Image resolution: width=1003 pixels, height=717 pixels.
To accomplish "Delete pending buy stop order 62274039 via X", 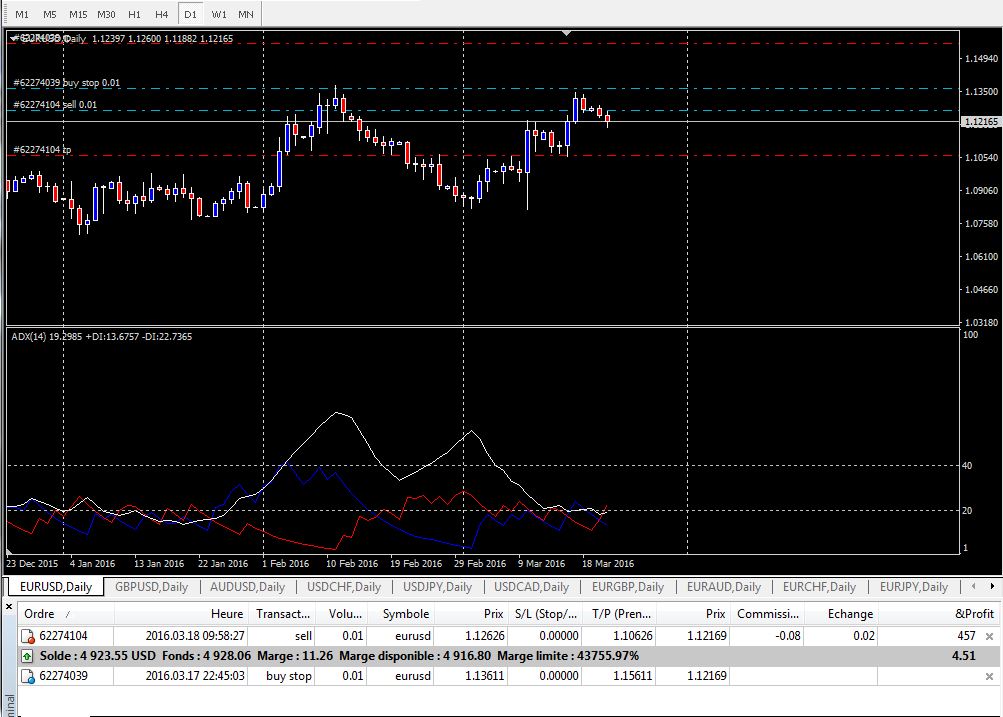I will (x=989, y=677).
